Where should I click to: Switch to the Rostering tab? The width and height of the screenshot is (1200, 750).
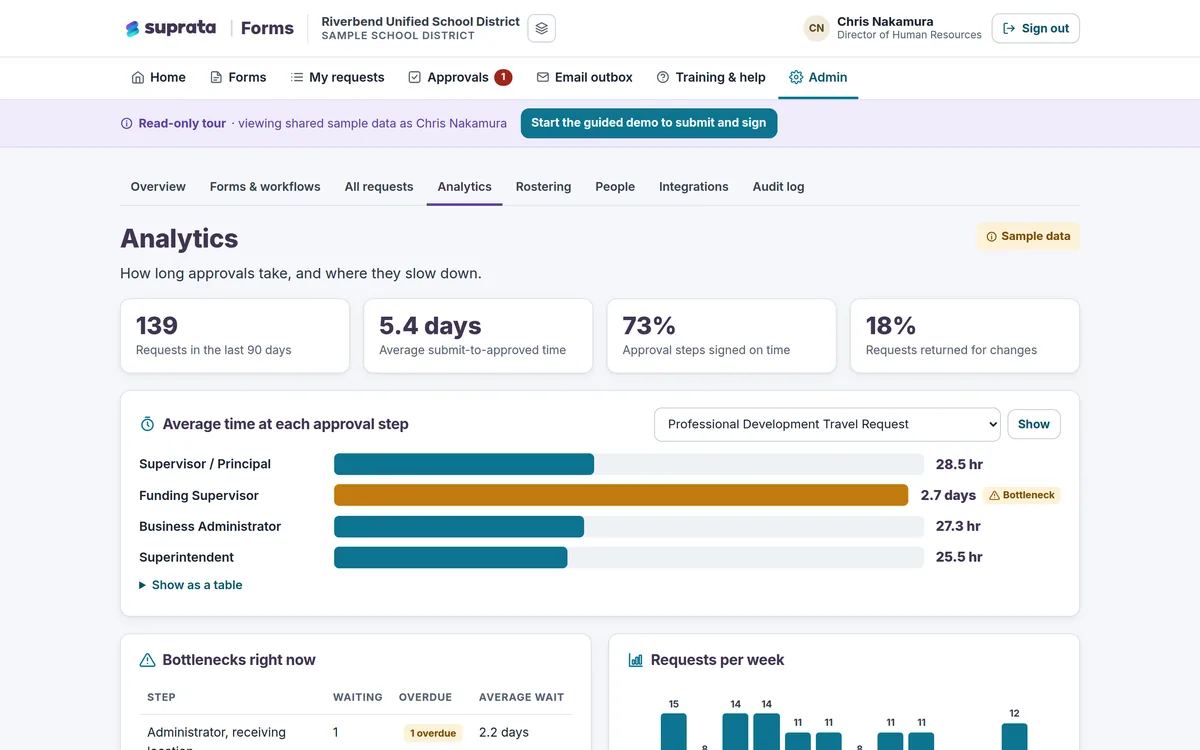(543, 187)
